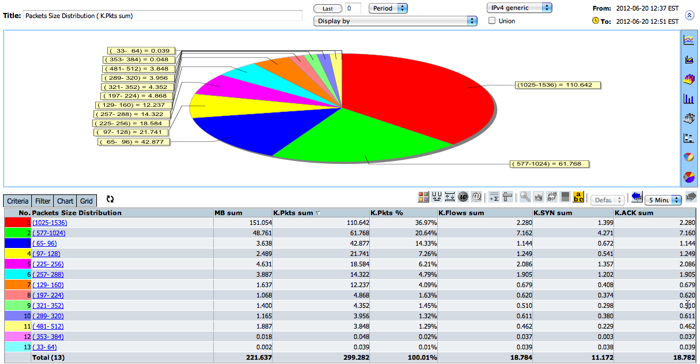Viewport: 700px width, 364px height.
Task: Click the 'Last' button
Action: [x=328, y=8]
